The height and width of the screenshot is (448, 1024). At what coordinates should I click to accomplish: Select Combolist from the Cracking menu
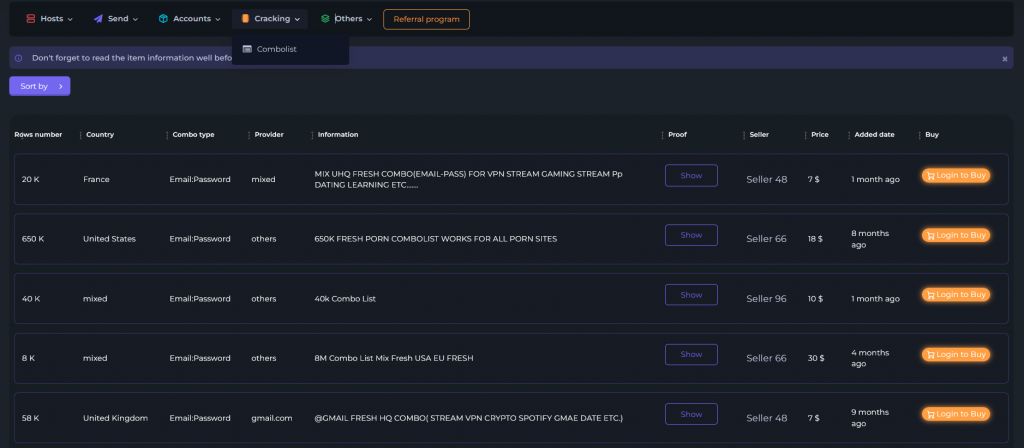pos(277,49)
